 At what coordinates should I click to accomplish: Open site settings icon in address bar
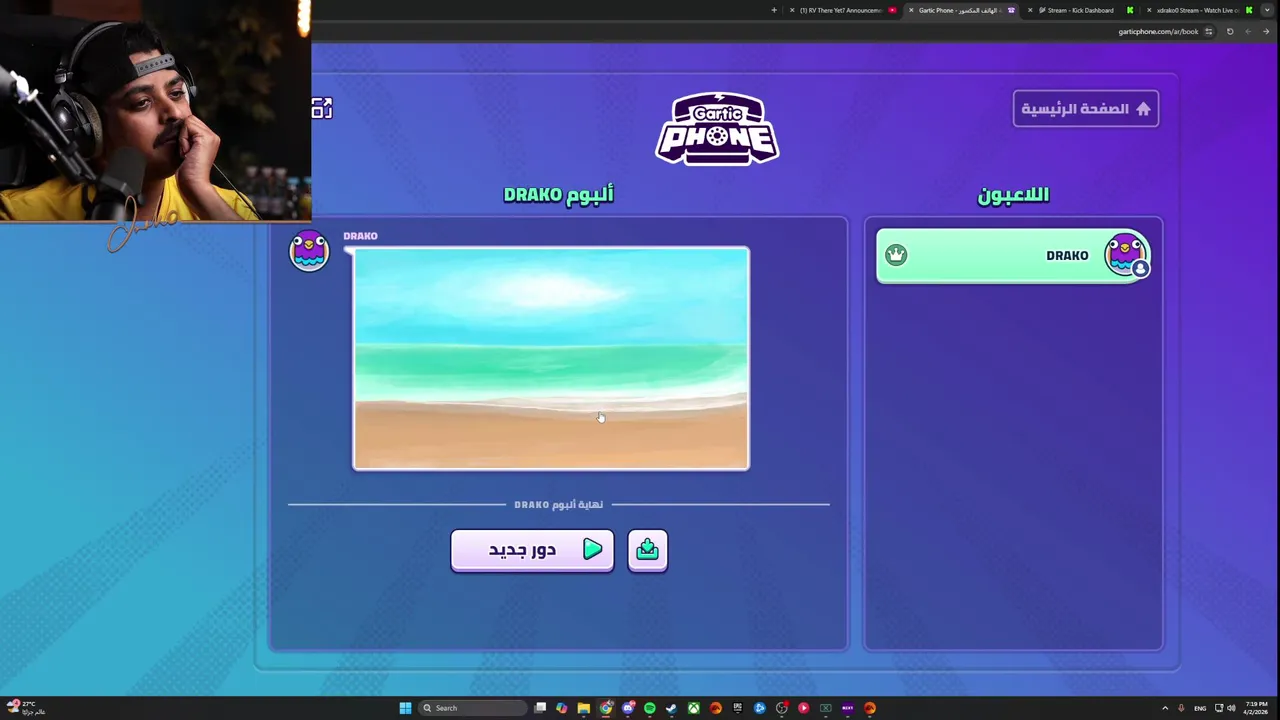pos(1209,31)
